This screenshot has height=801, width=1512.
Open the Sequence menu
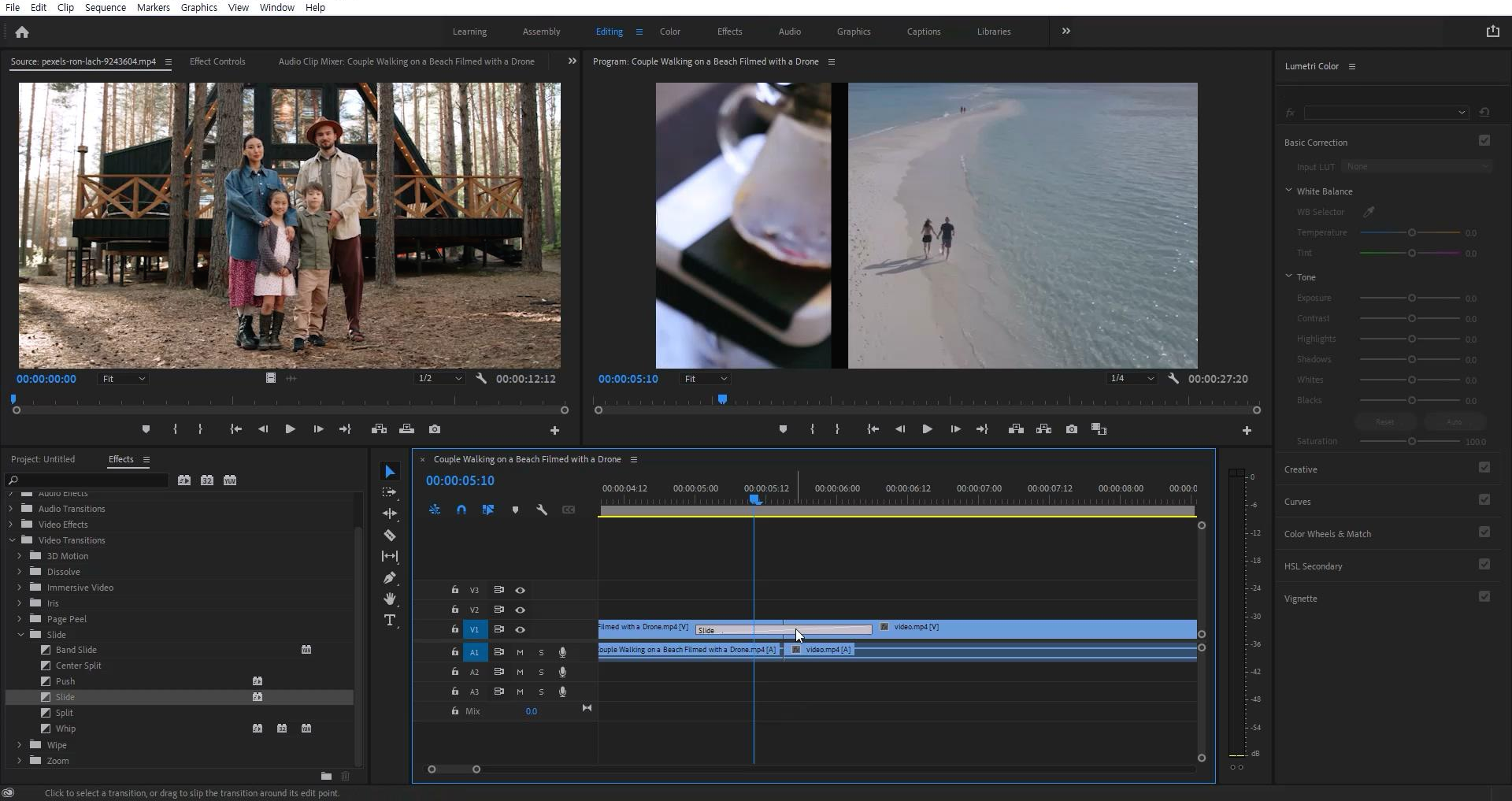106,8
